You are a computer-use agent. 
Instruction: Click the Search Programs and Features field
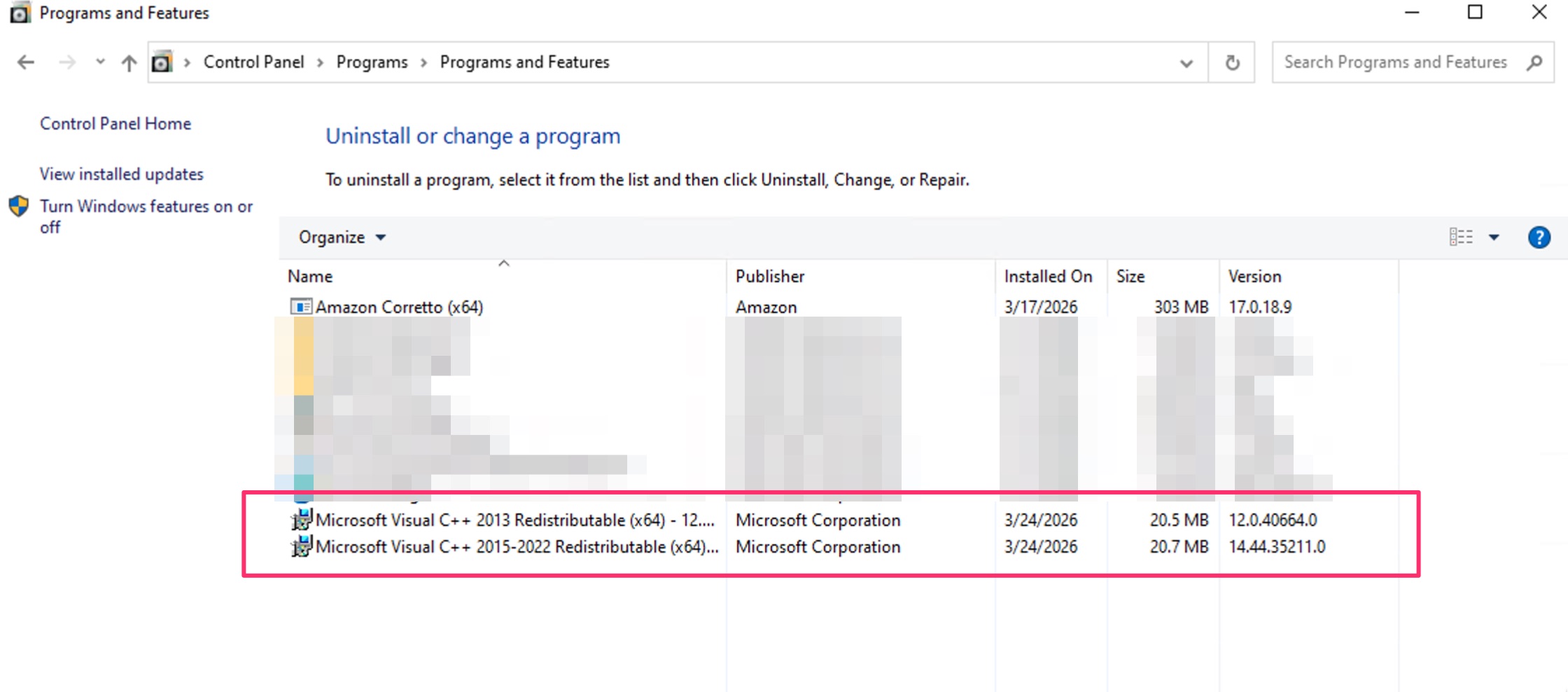point(1395,62)
